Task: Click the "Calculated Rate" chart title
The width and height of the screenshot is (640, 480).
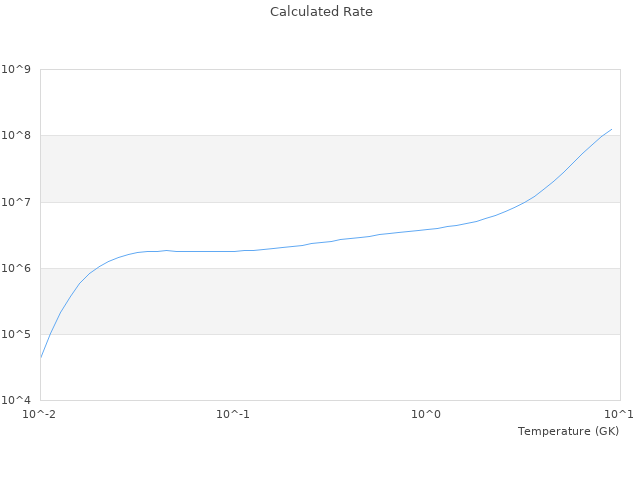Action: 320,12
